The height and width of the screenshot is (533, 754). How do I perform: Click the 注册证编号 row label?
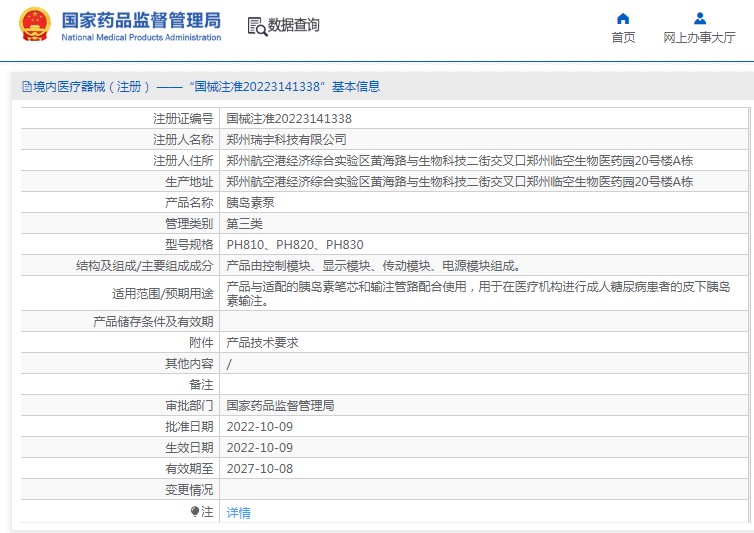click(183, 119)
